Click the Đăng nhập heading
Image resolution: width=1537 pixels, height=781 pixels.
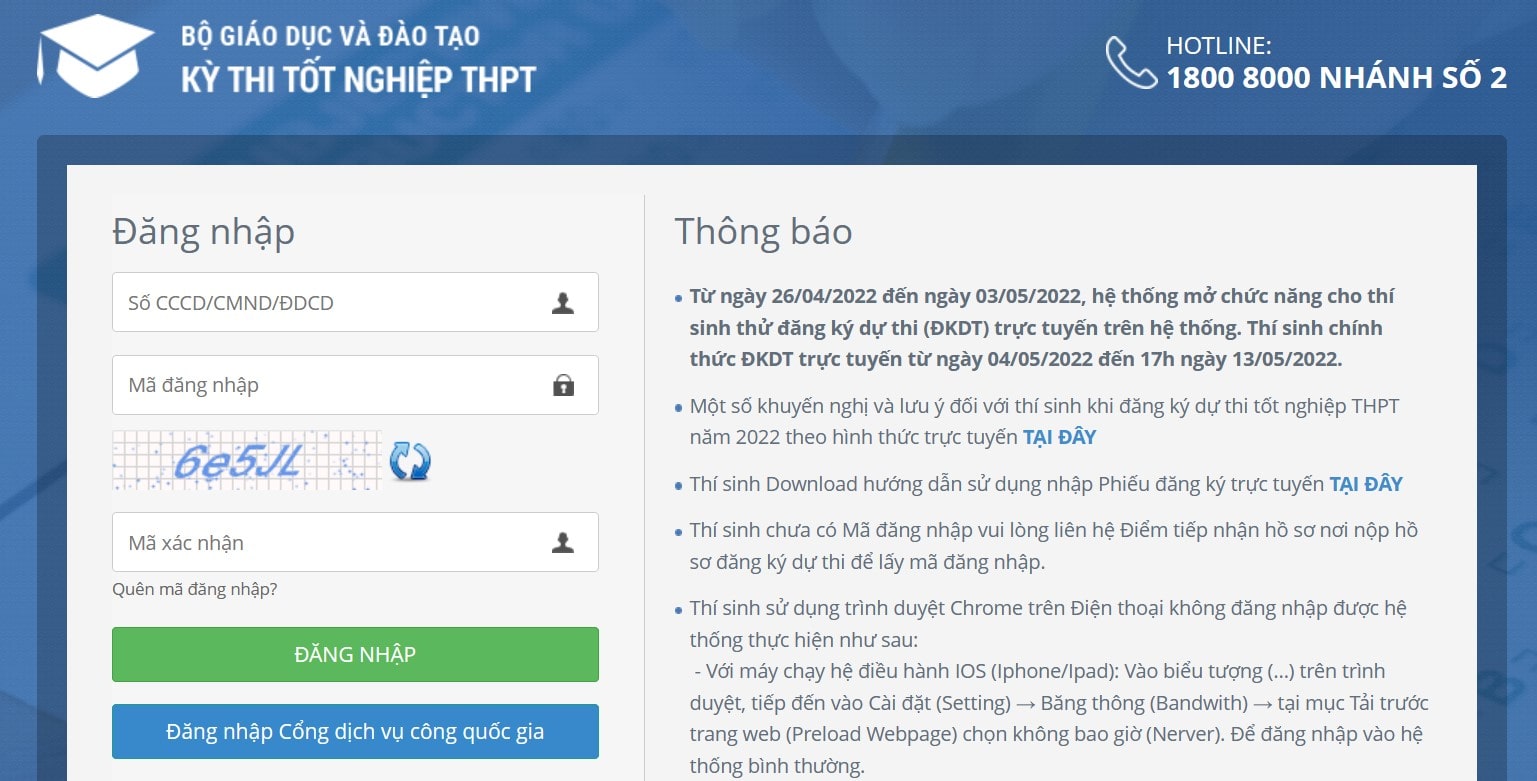pos(203,233)
